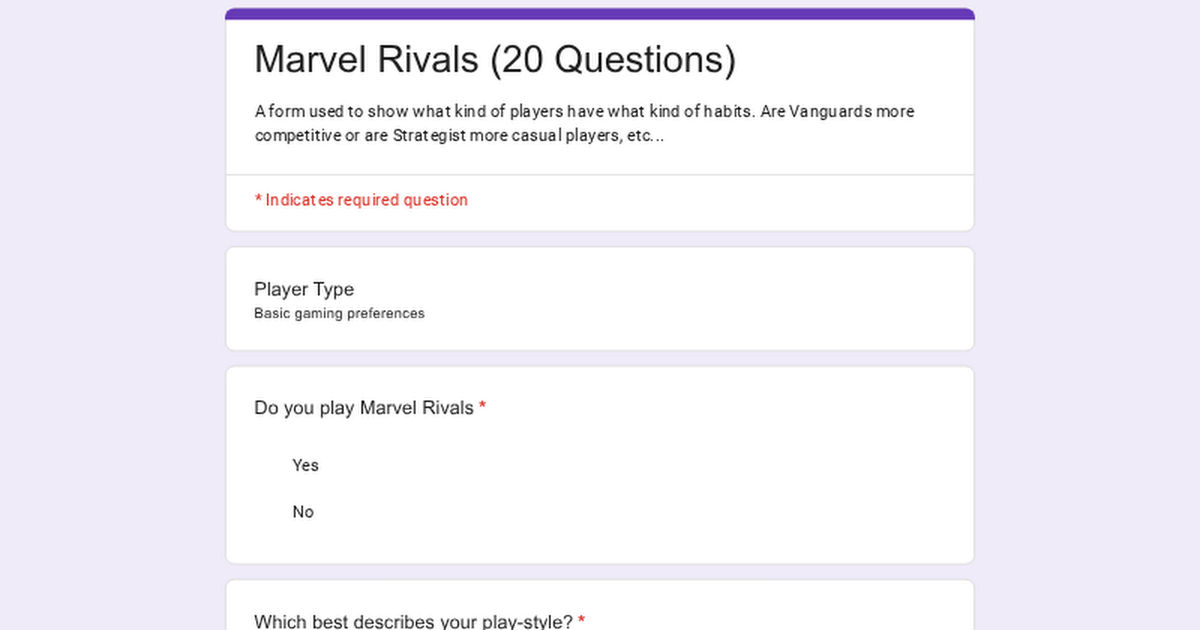Click the "Do you play Marvel Rivals" question text
This screenshot has height=630, width=1200.
click(x=363, y=408)
